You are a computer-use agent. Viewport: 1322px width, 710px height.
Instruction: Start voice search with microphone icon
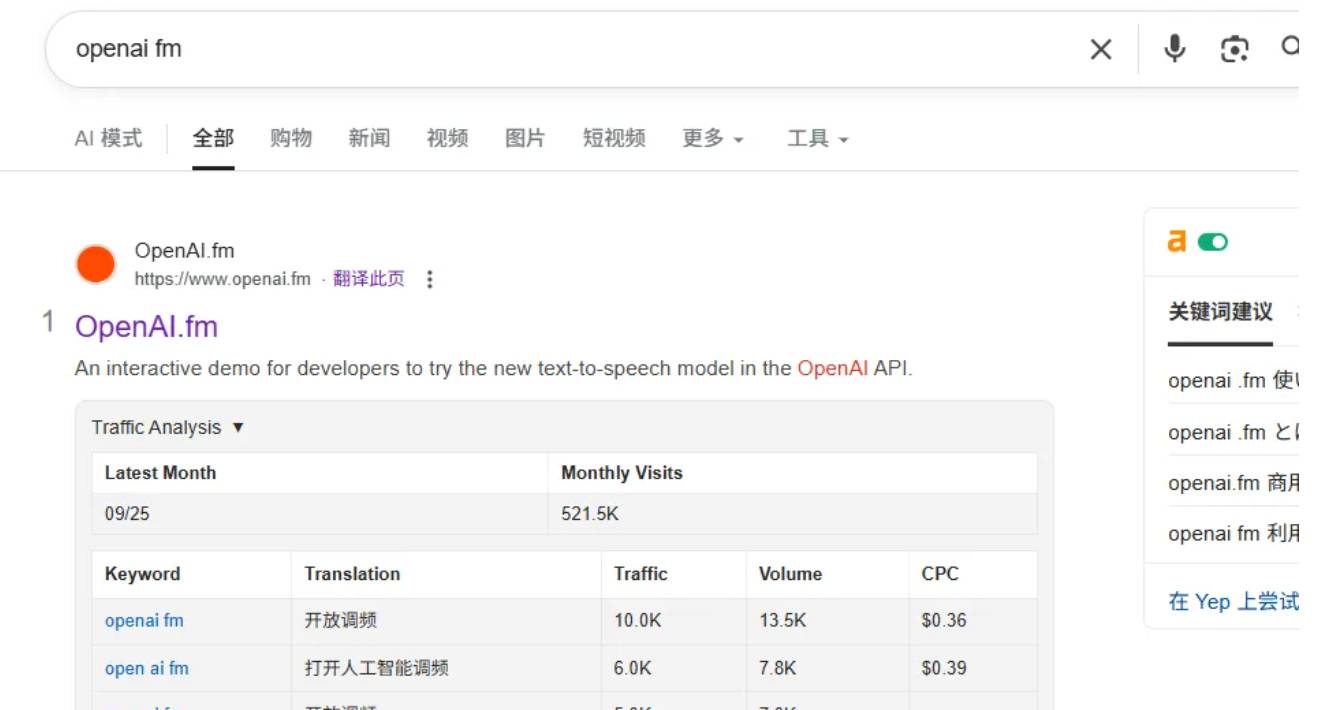click(x=1174, y=48)
